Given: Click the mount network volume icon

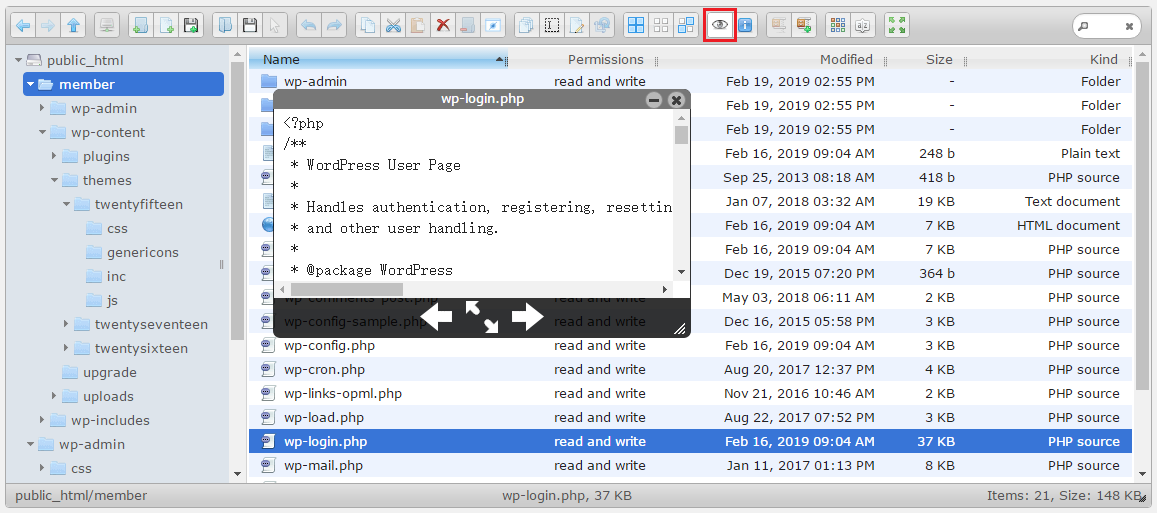Looking at the screenshot, I should [108, 25].
